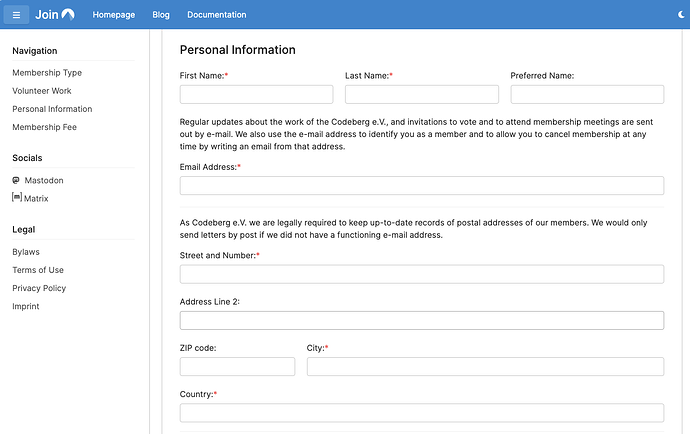Open the Documentation menu item
690x434 pixels.
point(216,15)
